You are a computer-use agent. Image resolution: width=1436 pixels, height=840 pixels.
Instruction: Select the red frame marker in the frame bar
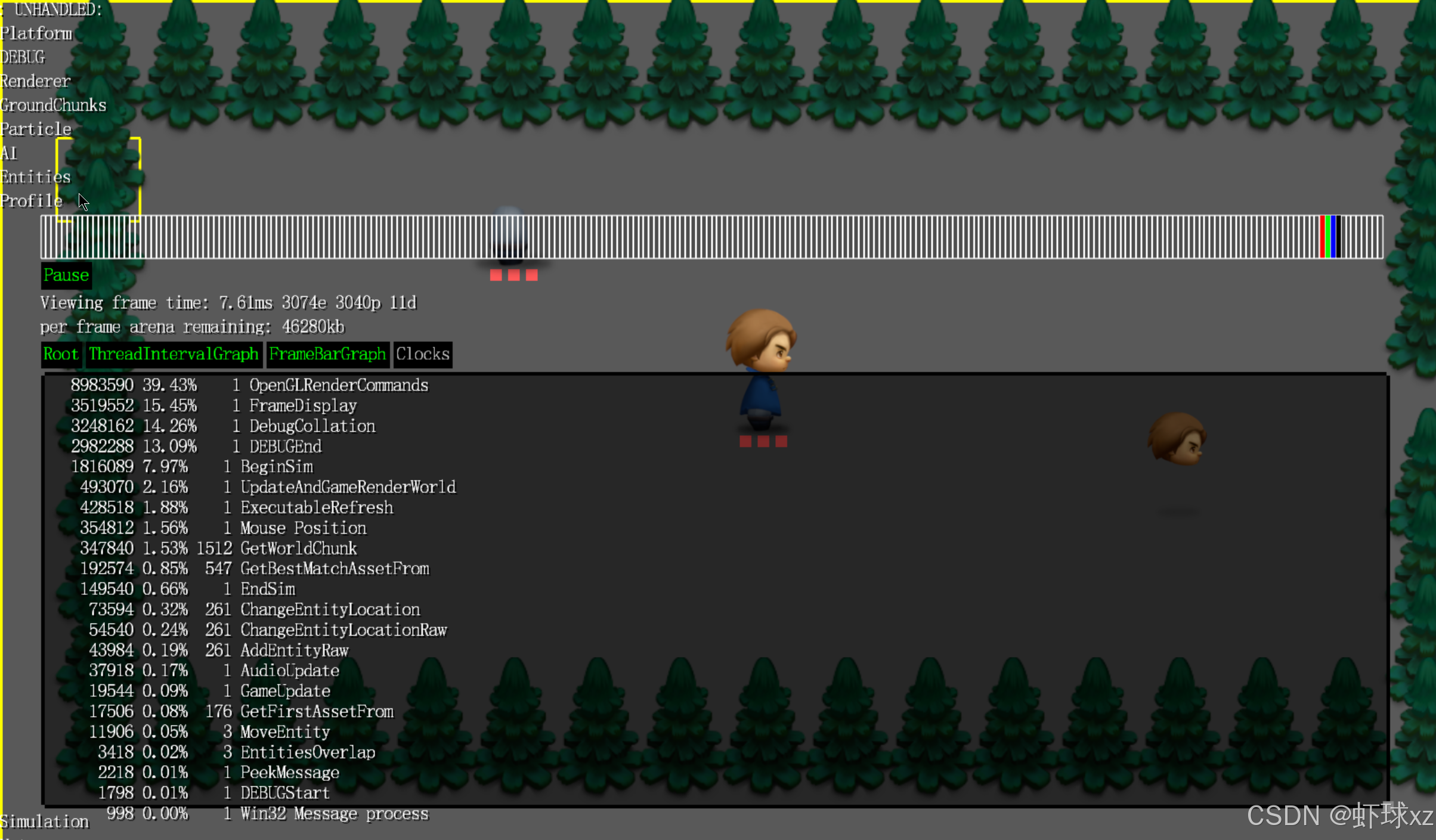point(1322,237)
